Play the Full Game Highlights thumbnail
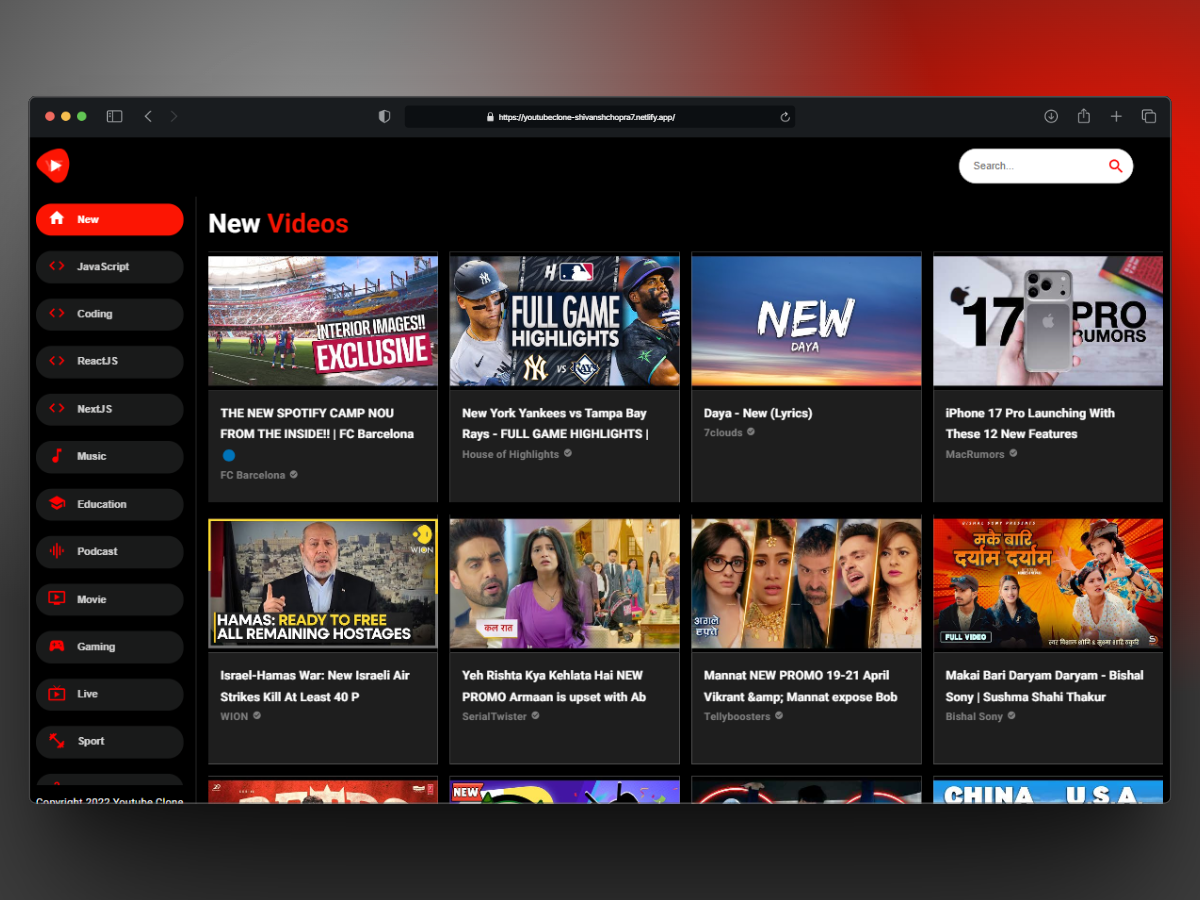1200x900 pixels. (x=565, y=321)
